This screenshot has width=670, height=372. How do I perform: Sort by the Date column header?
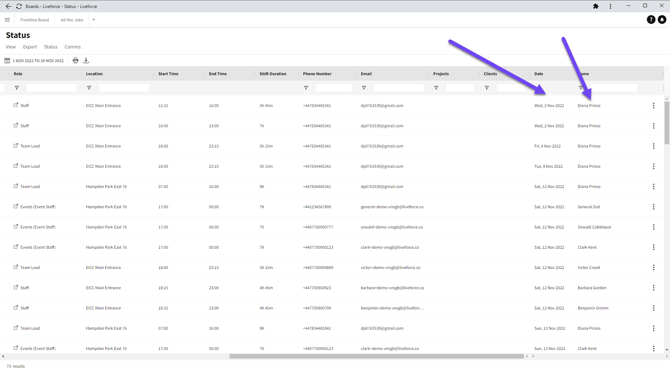coord(539,74)
